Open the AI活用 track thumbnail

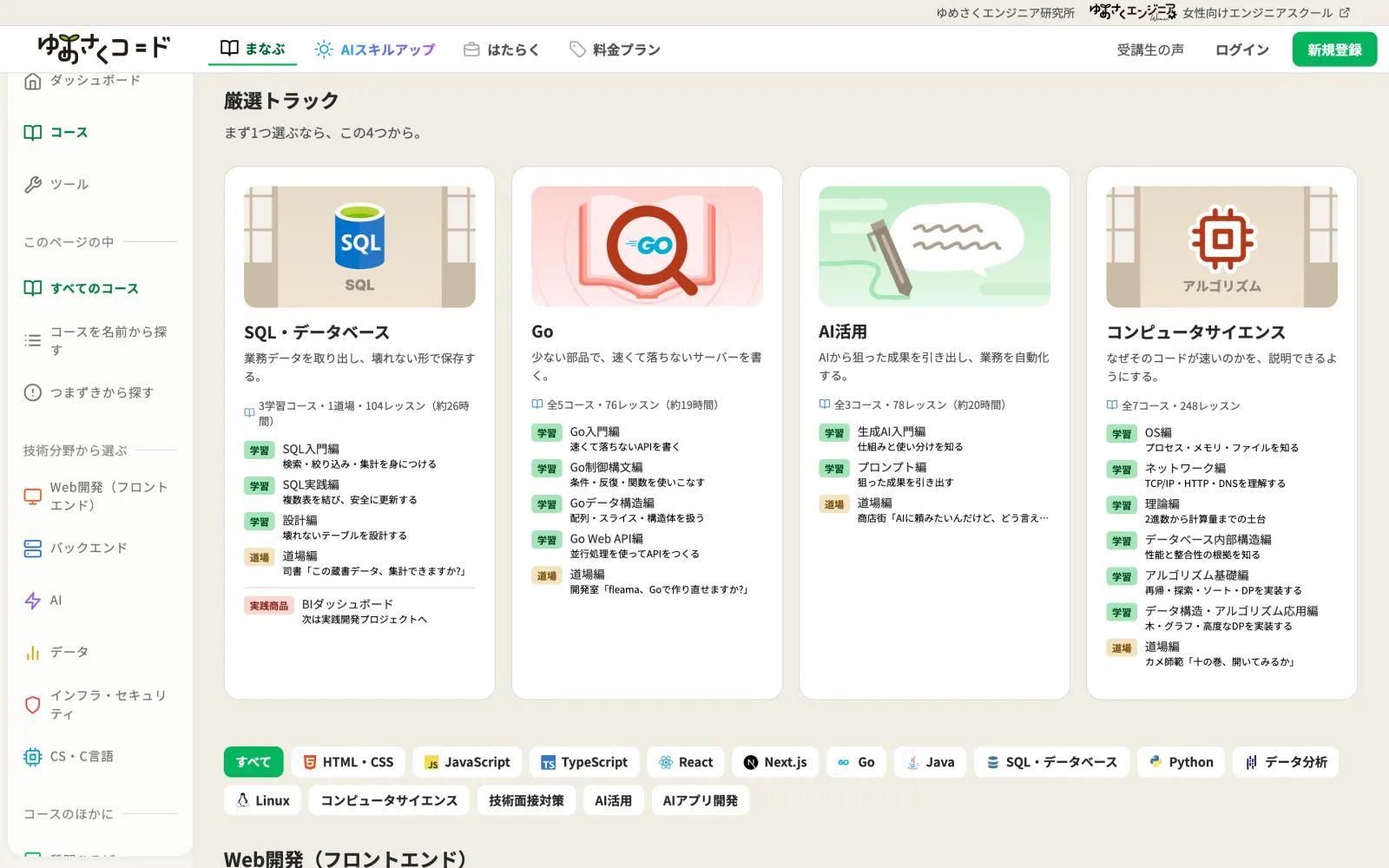[934, 247]
